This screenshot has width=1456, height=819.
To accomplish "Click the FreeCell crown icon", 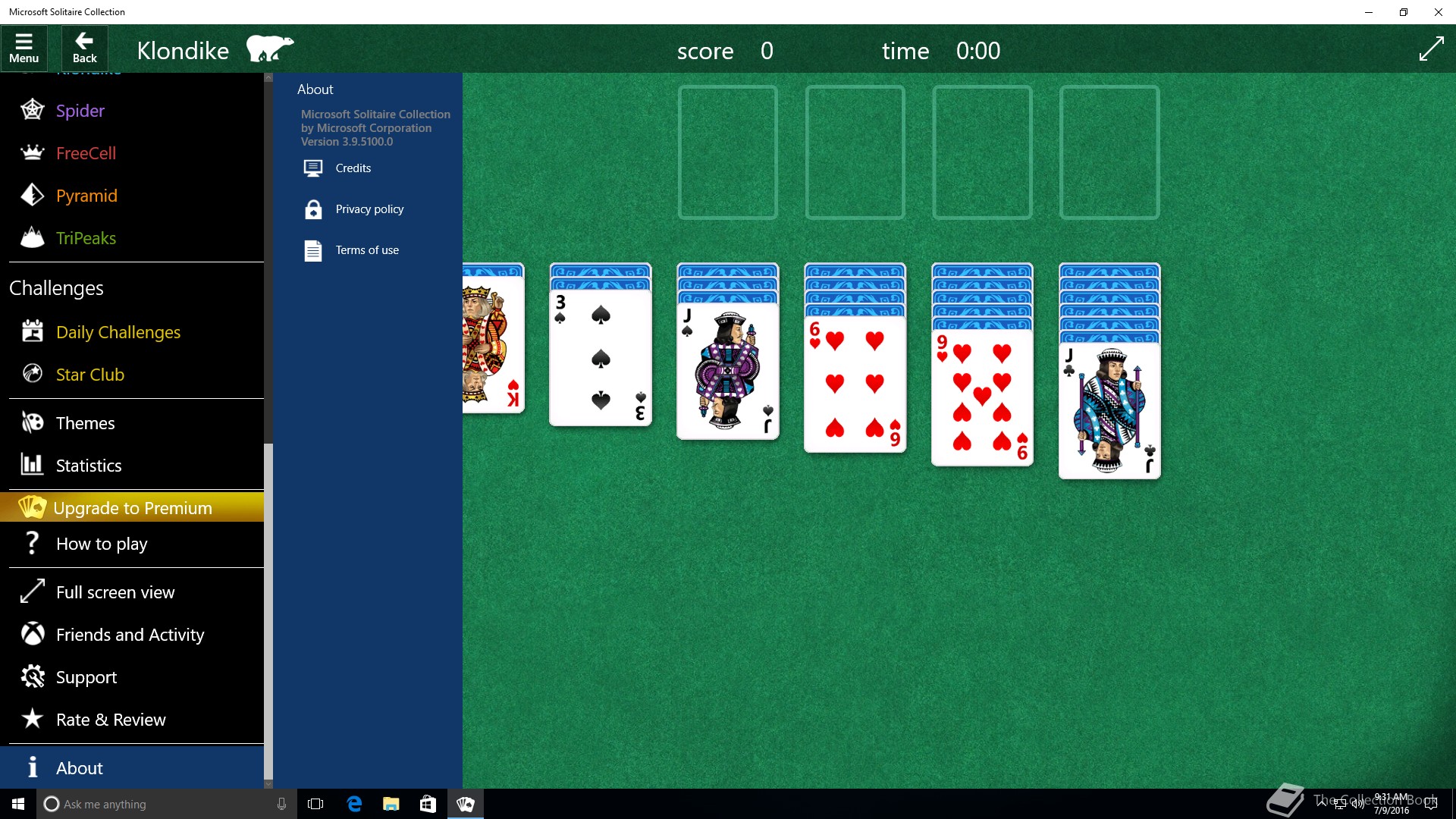I will [x=32, y=152].
